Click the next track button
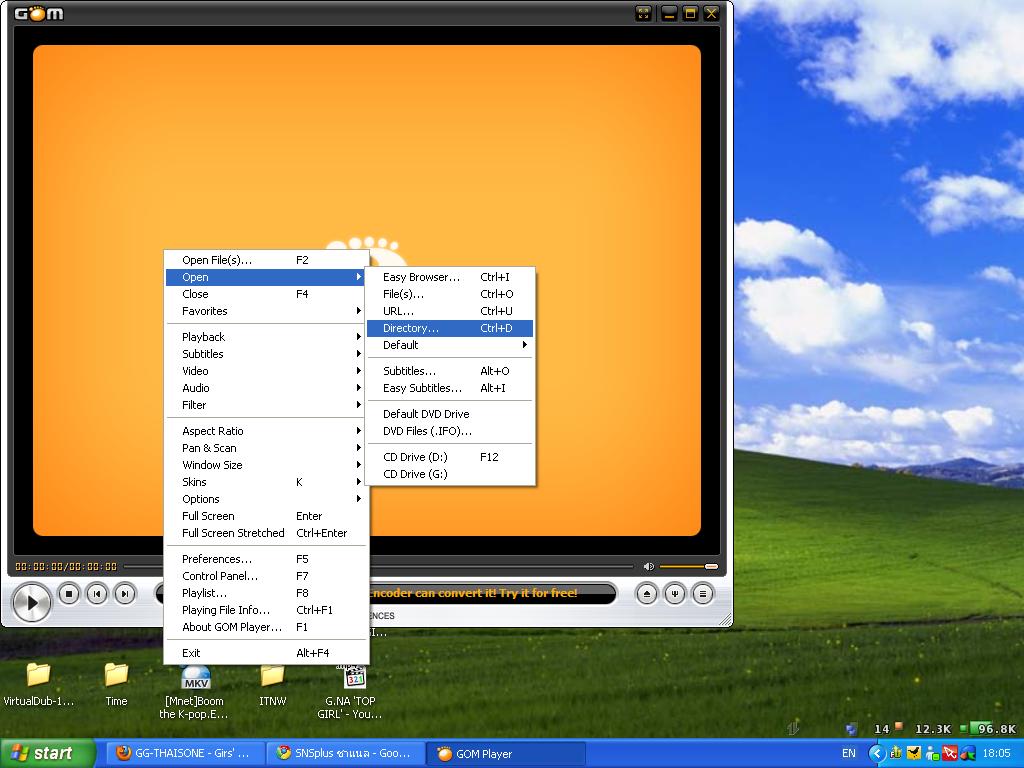Viewport: 1024px width, 768px height. point(125,594)
